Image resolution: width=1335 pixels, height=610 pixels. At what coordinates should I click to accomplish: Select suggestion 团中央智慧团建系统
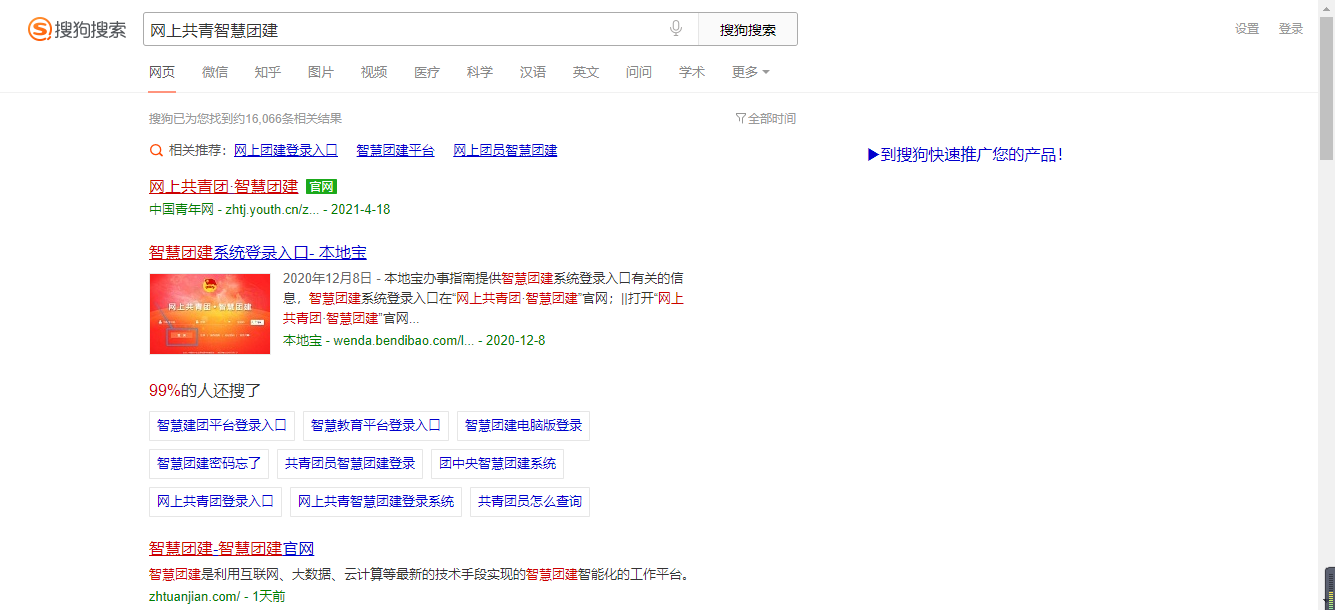click(x=498, y=463)
